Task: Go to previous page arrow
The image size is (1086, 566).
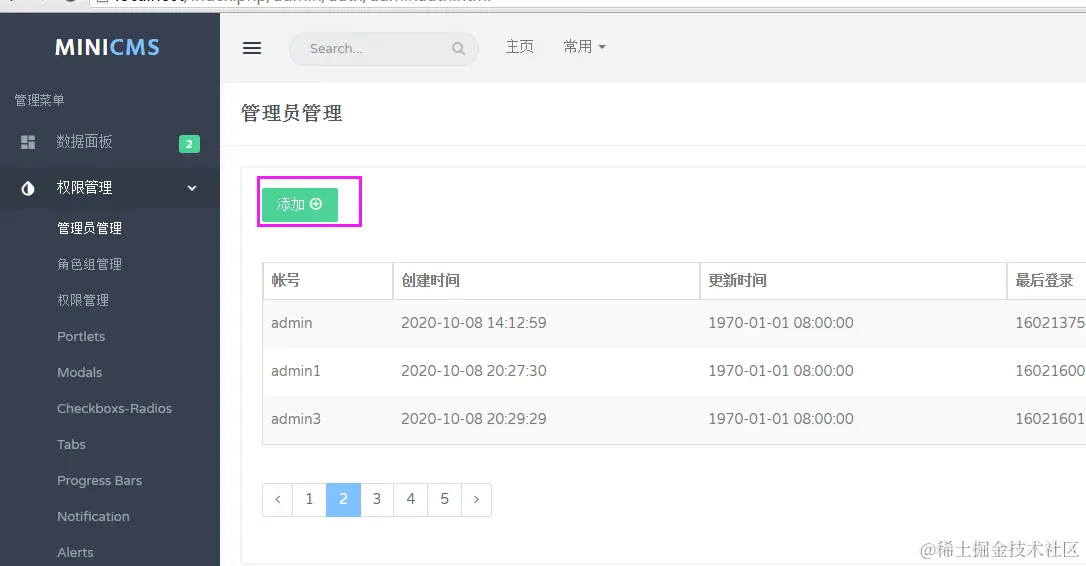Action: tap(278, 499)
